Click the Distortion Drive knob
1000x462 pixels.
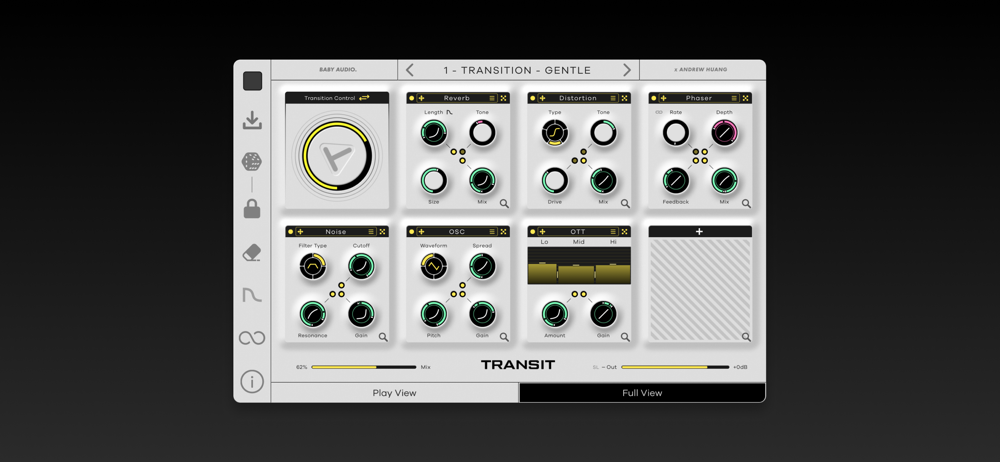click(555, 181)
